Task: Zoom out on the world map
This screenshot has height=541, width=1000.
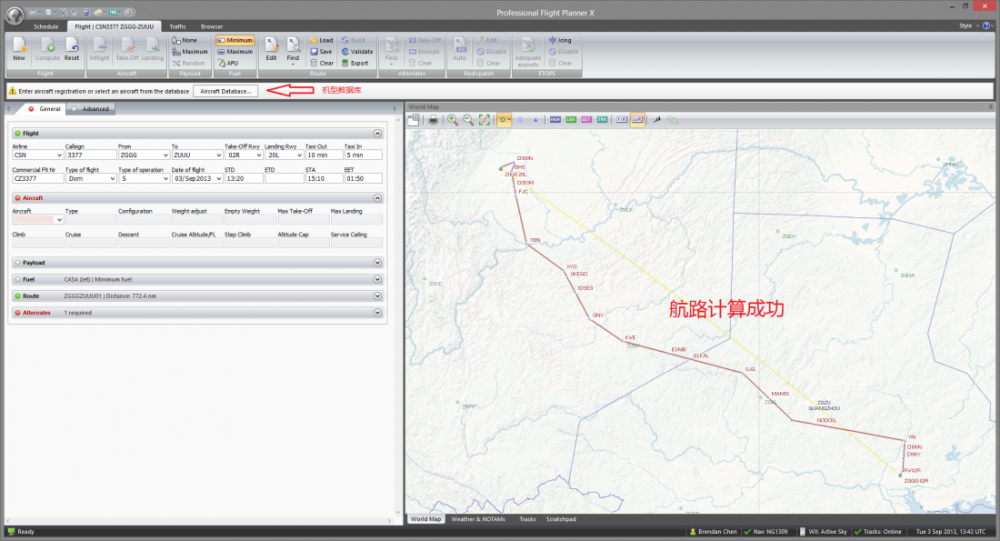Action: coord(468,119)
